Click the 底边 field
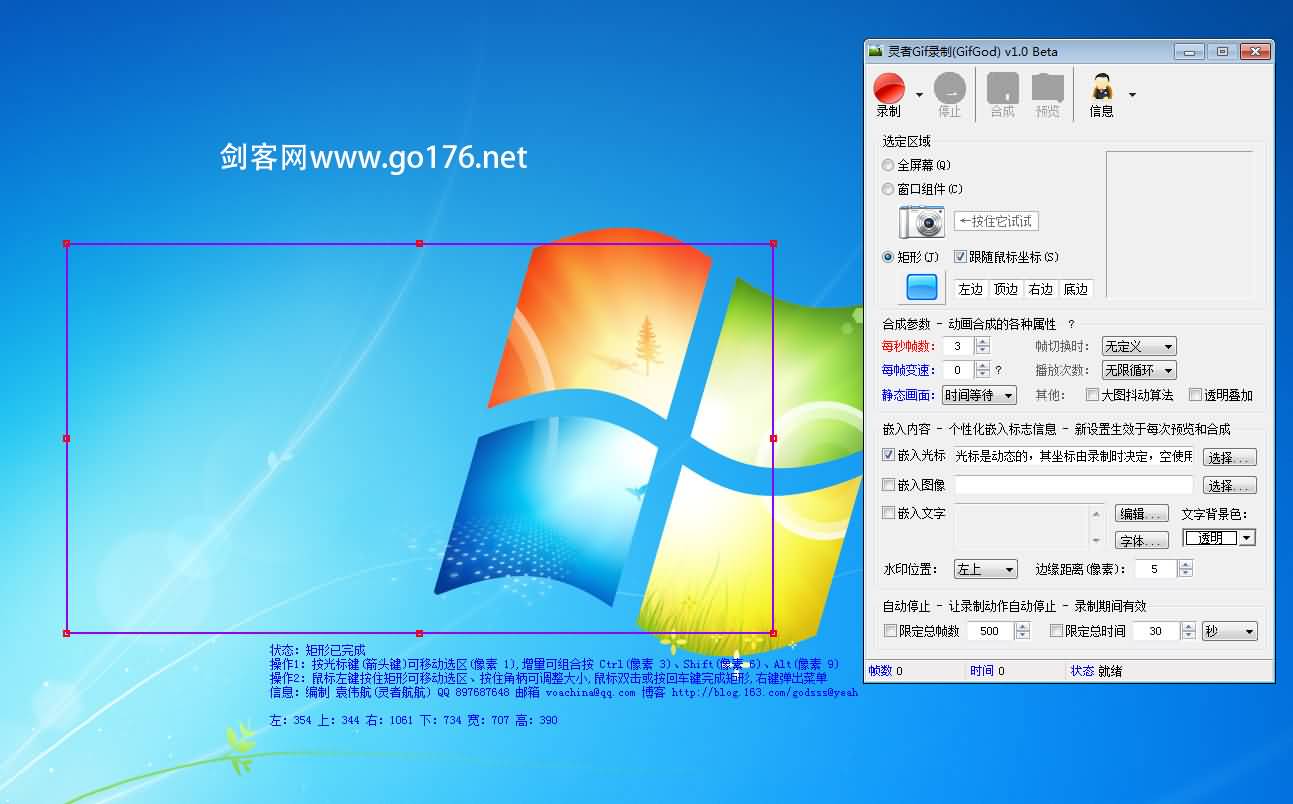The width and height of the screenshot is (1293, 804). pyautogui.click(x=1076, y=289)
